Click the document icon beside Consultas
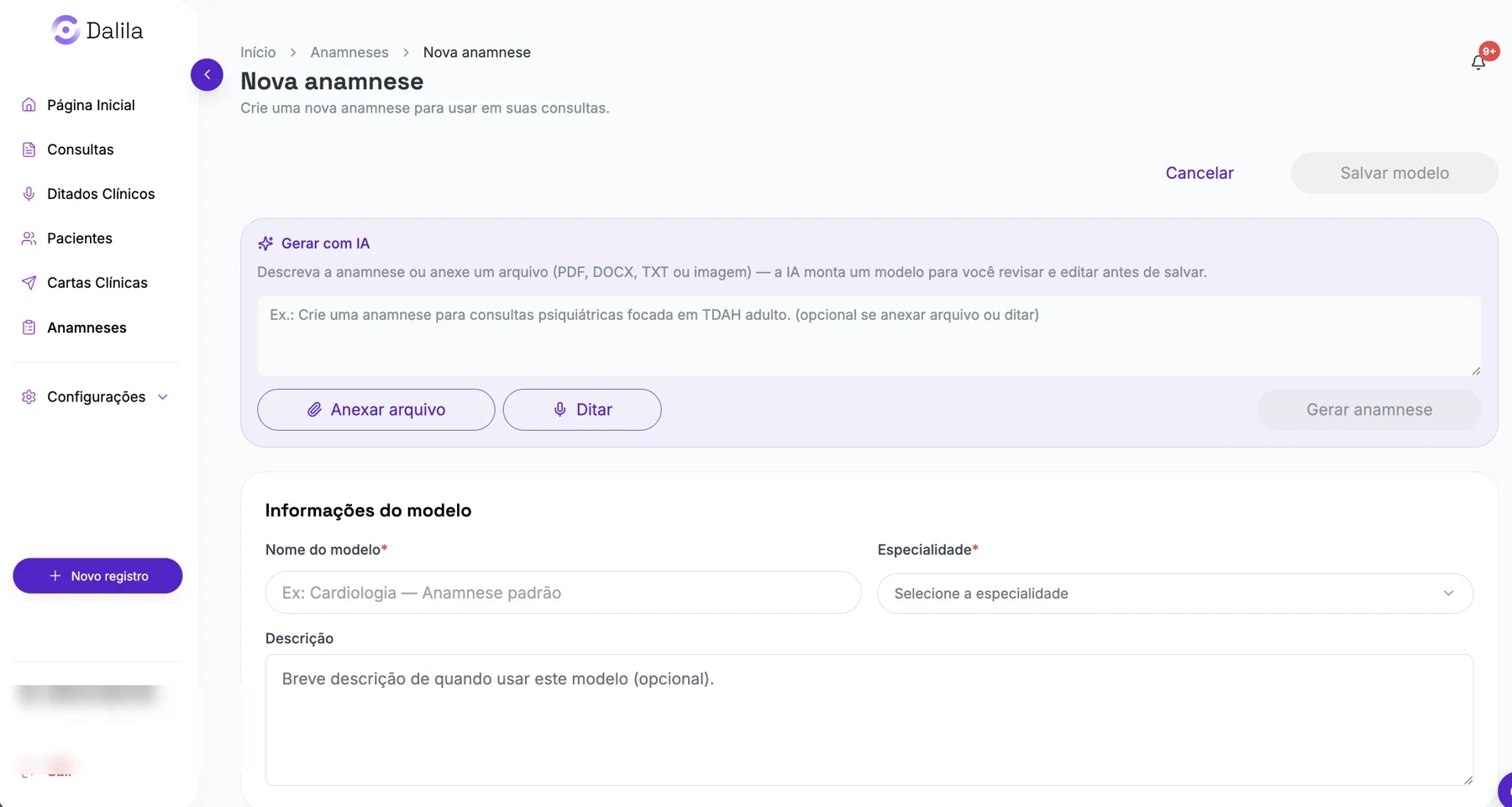Image resolution: width=1512 pixels, height=807 pixels. point(29,149)
